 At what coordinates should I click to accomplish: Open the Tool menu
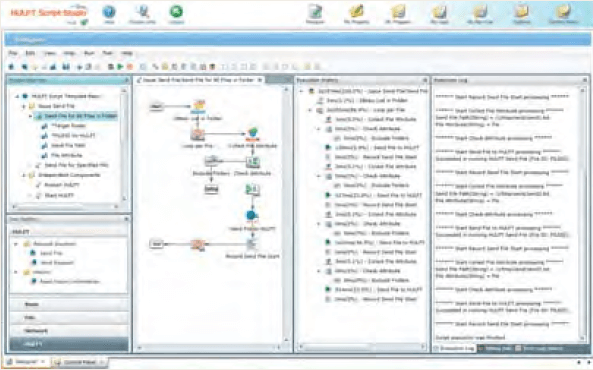coord(108,53)
